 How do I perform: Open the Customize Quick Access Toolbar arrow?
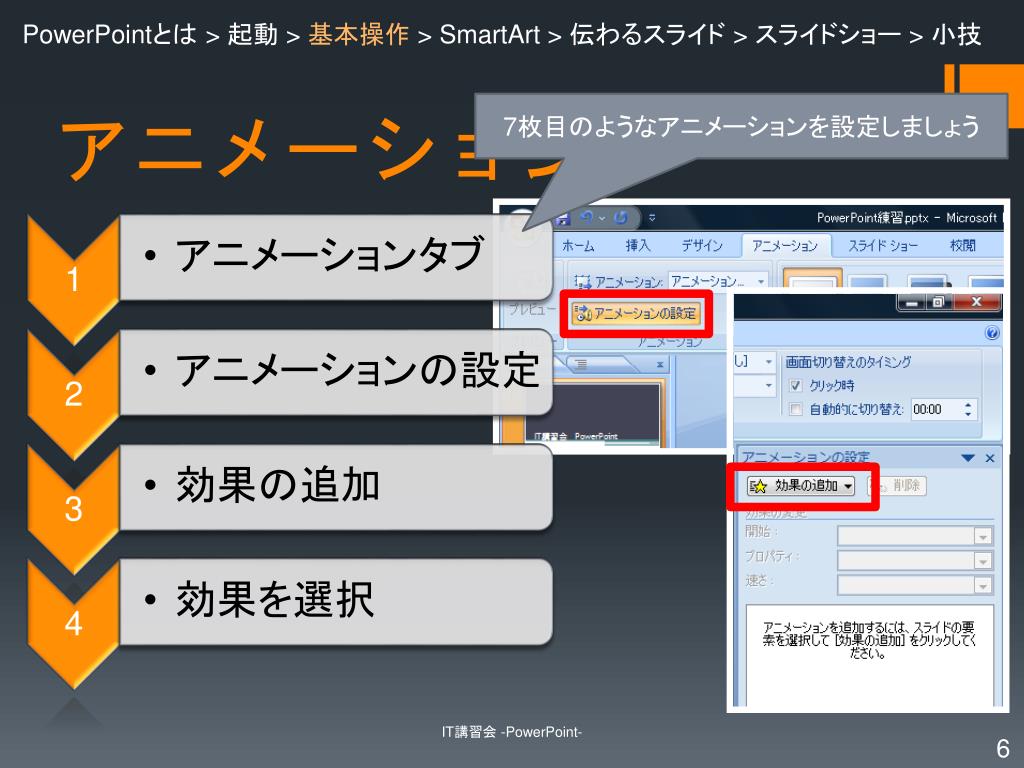[x=651, y=217]
